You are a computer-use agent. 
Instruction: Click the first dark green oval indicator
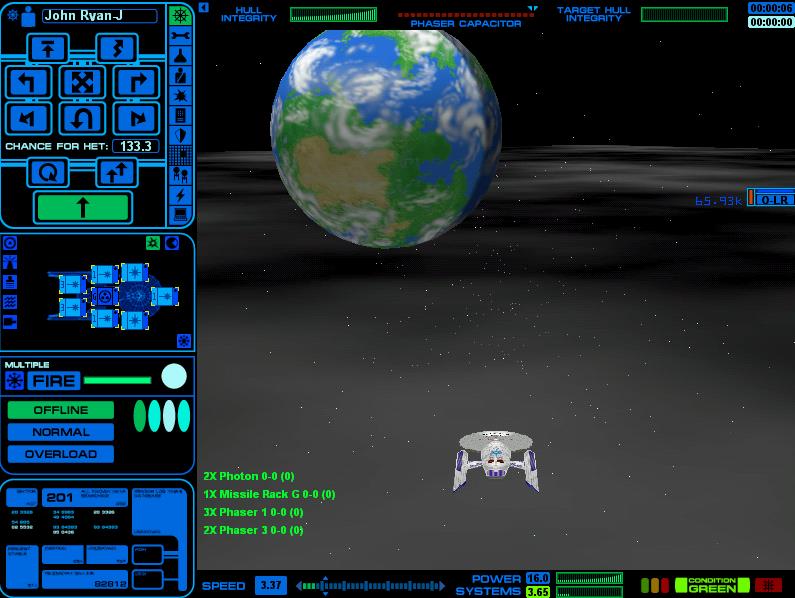(139, 416)
